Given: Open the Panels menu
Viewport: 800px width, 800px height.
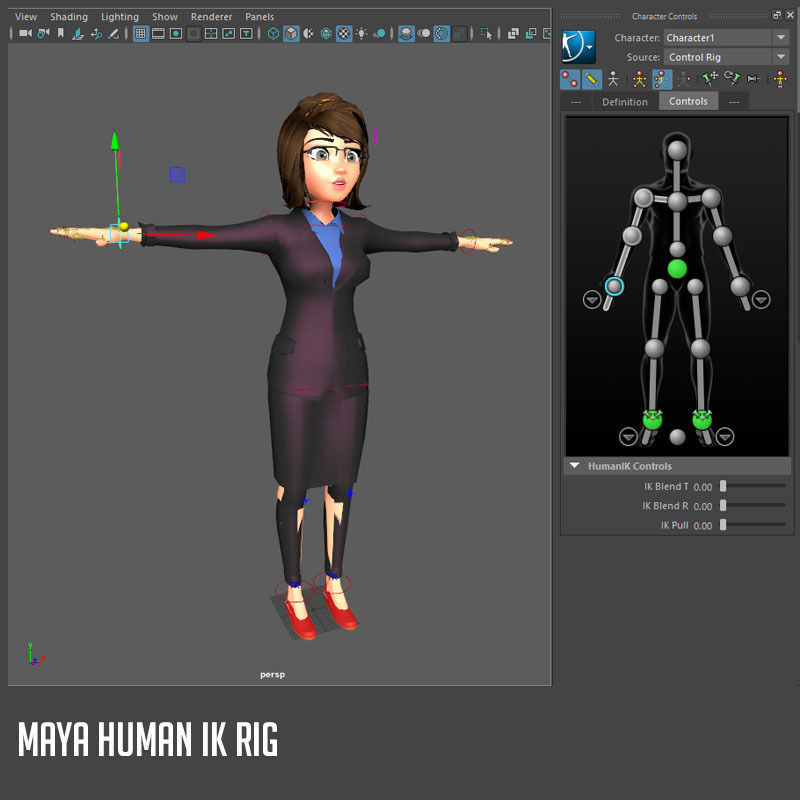Looking at the screenshot, I should [x=259, y=17].
